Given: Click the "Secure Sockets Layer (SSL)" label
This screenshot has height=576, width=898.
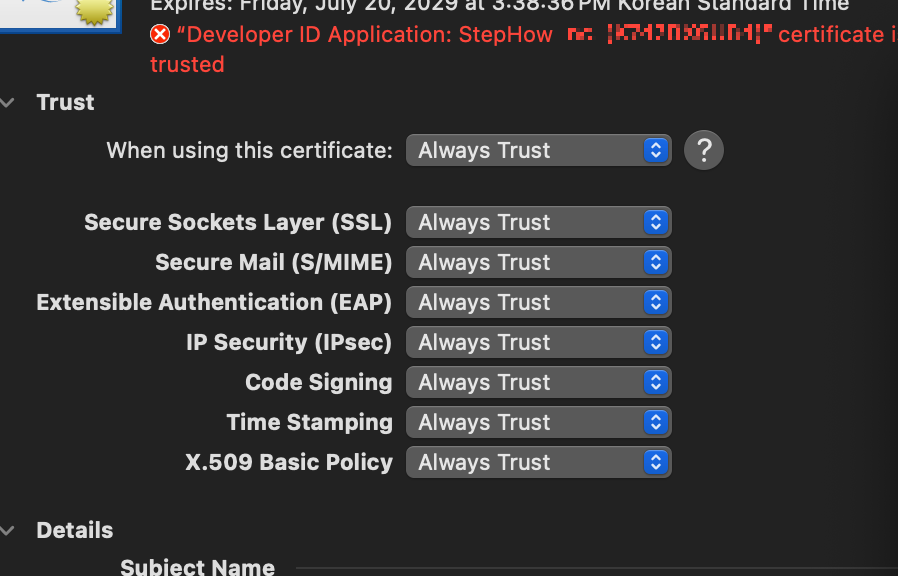Looking at the screenshot, I should 238,222.
